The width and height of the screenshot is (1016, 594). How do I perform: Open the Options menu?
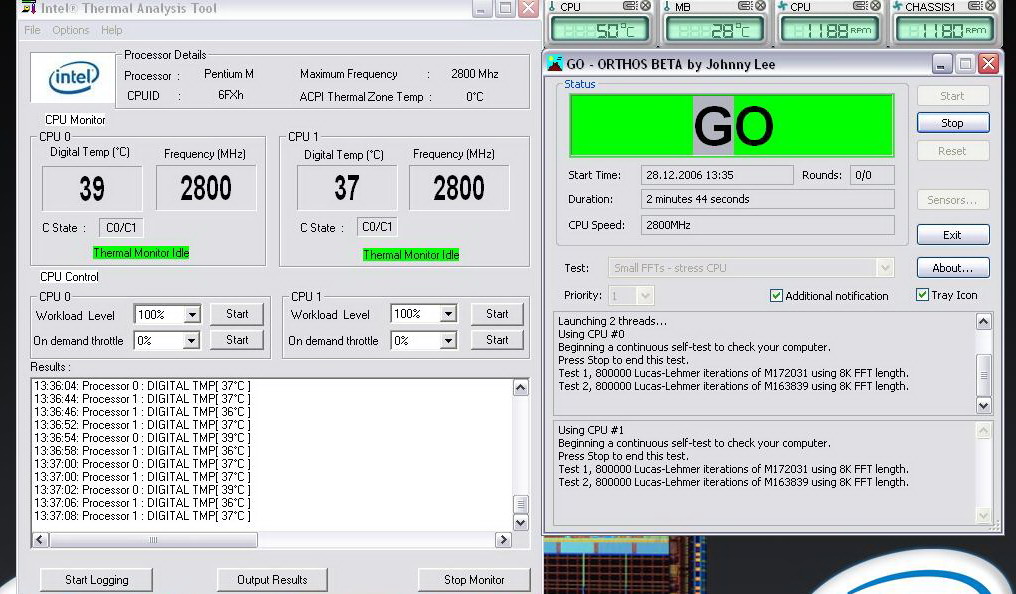click(71, 30)
